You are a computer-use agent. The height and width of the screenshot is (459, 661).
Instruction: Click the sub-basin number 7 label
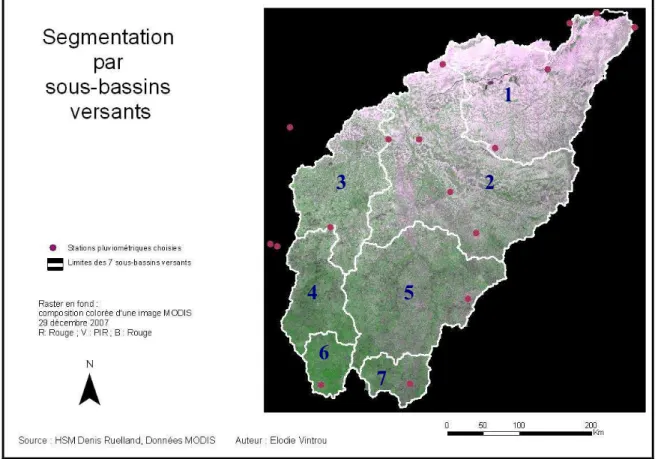click(x=382, y=378)
